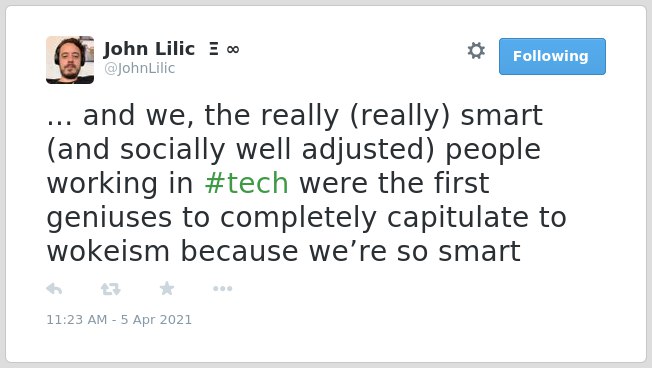The height and width of the screenshot is (368, 652).
Task: Open the gear settings dropdown
Action: [476, 51]
